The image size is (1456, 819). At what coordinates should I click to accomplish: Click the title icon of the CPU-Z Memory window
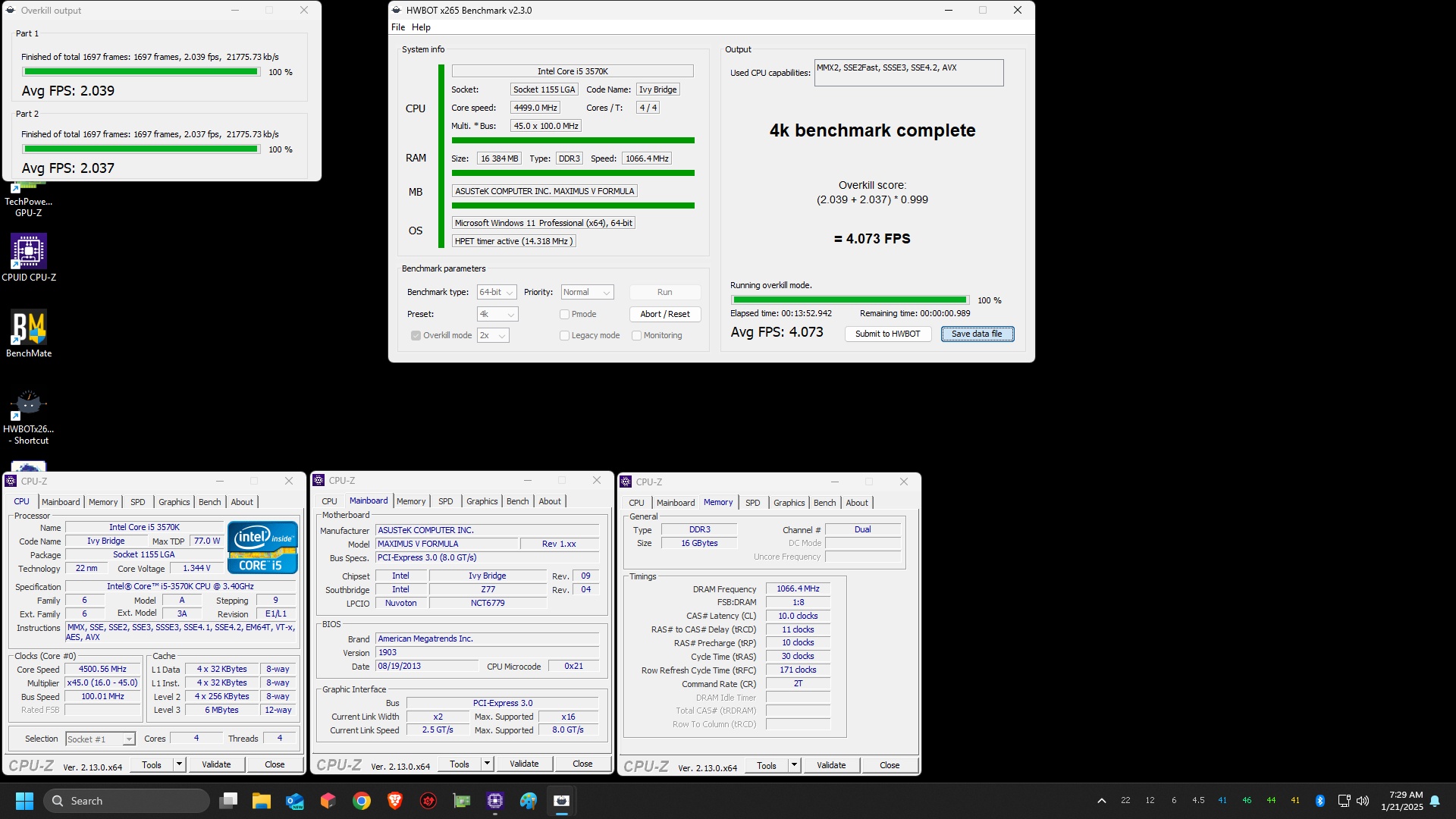pos(626,482)
